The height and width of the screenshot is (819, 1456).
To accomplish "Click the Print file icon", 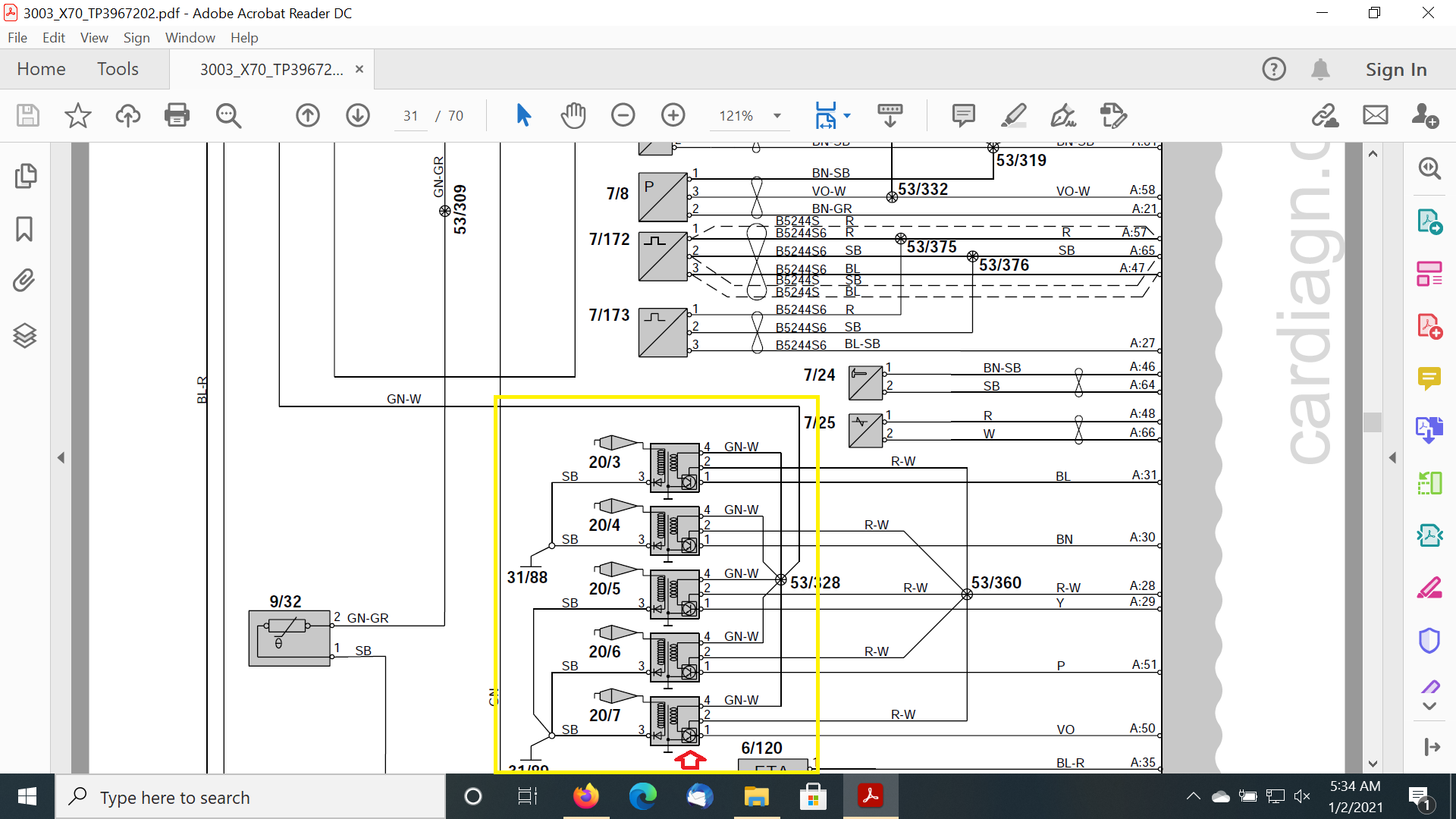I will tap(177, 115).
